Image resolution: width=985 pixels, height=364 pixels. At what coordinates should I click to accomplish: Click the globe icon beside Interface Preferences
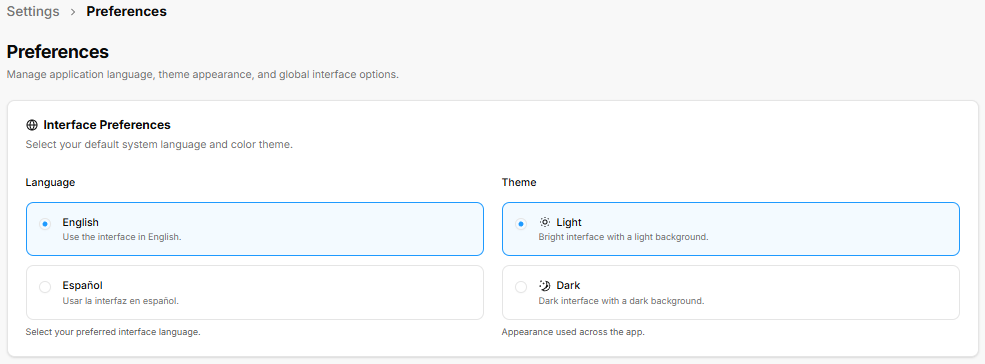click(32, 125)
